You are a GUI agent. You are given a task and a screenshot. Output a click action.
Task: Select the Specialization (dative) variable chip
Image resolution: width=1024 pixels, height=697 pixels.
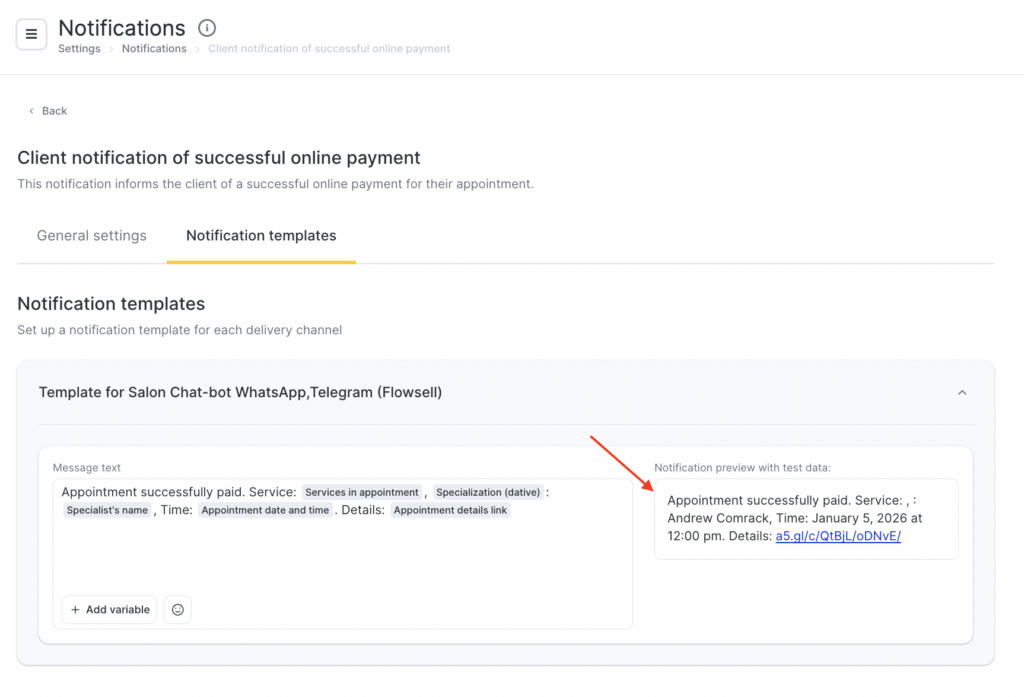point(488,492)
